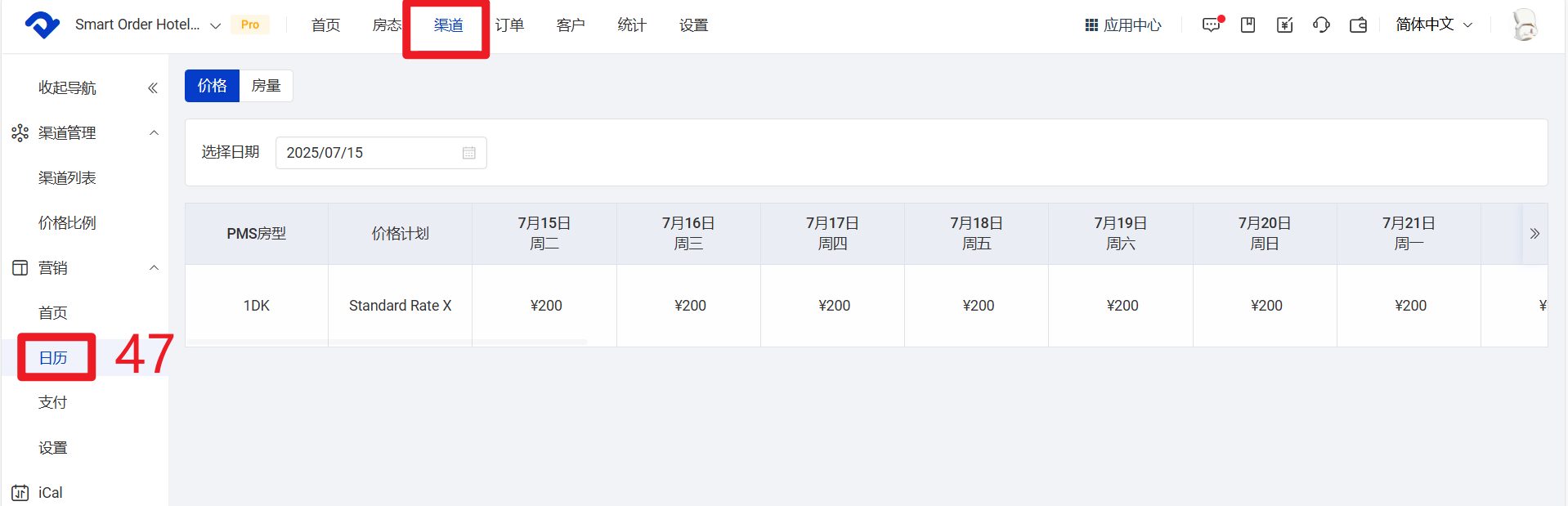1568x506 pixels.
Task: Click the bookmark manual icon in header
Action: point(1248,25)
